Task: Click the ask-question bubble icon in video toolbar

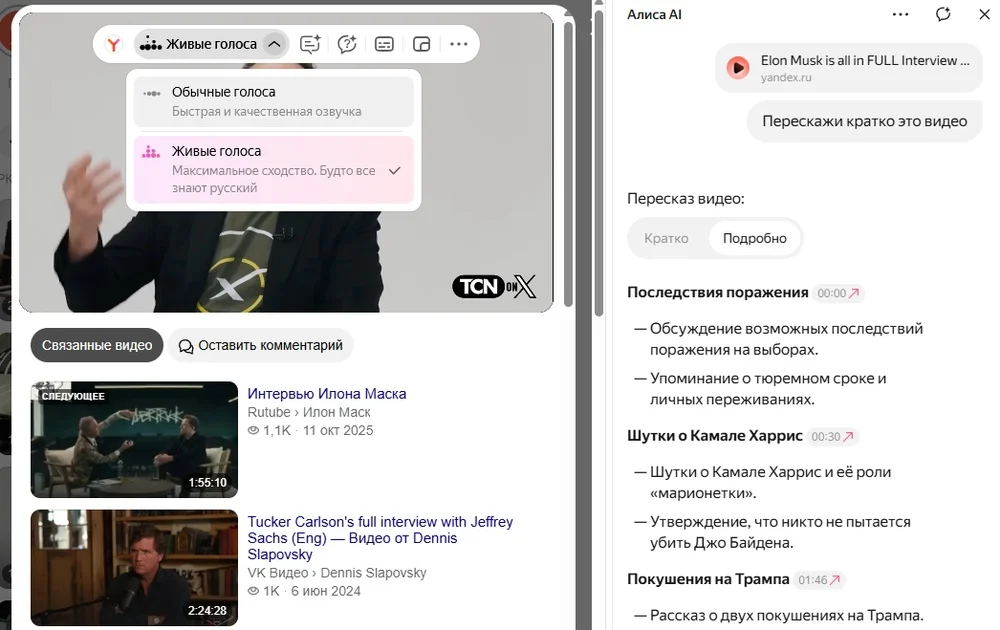Action: (x=347, y=44)
